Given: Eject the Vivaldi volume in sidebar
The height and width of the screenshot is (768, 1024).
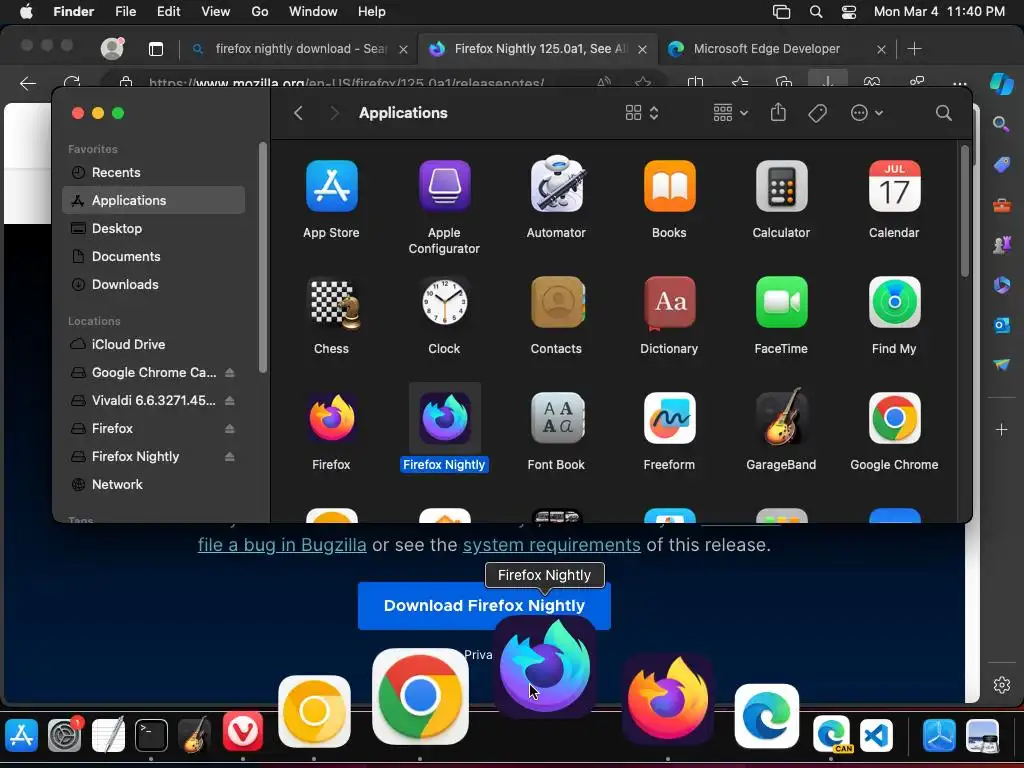Looking at the screenshot, I should 230,400.
